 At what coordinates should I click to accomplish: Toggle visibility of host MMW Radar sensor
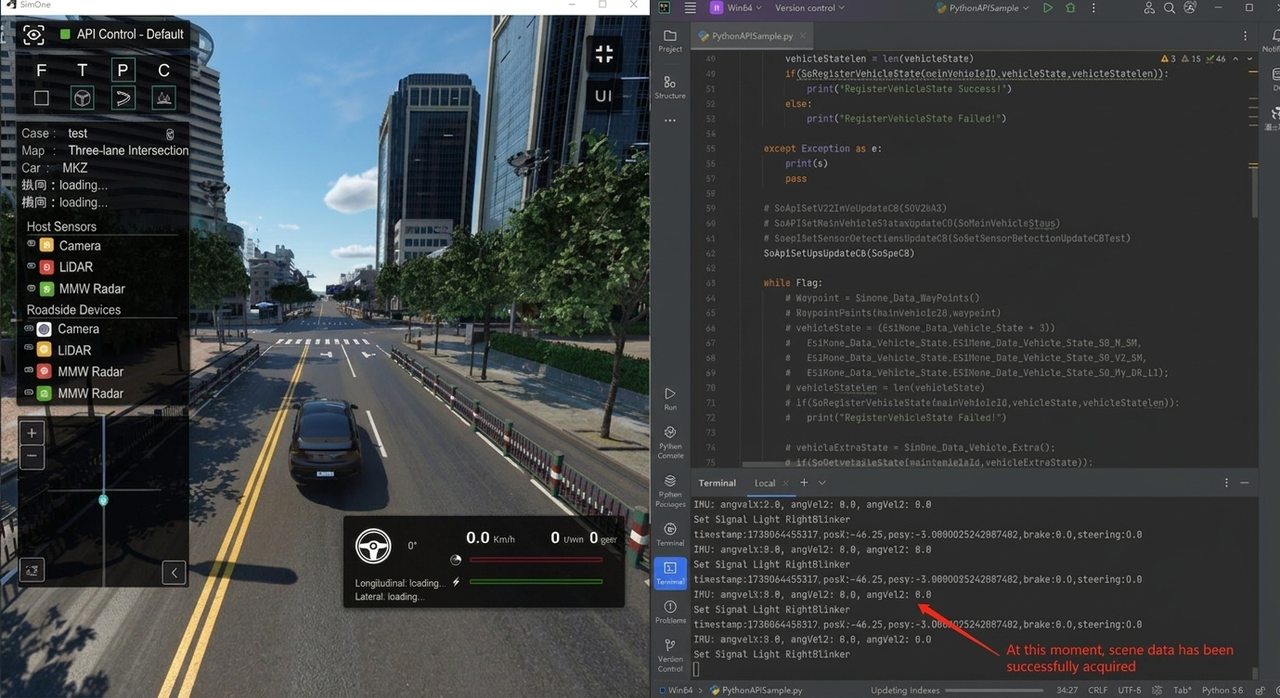pyautogui.click(x=31, y=288)
